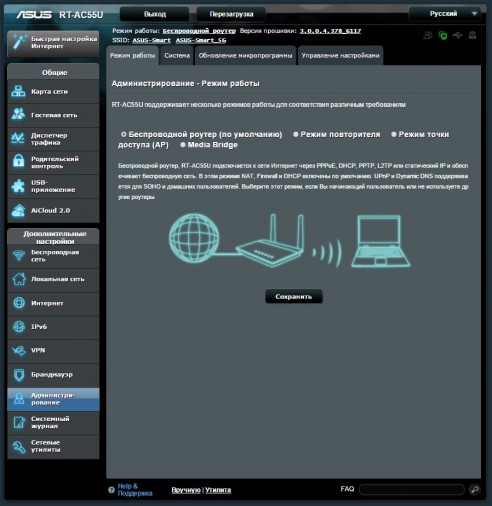Screen dimensions: 492x506
Task: Click the Гостевая сеть guest network icon
Action: click(18, 115)
